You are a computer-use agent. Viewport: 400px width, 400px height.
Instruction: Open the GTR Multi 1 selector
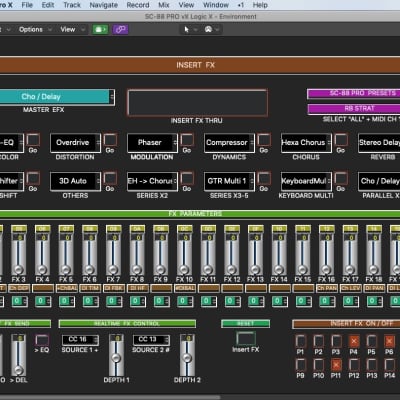point(229,181)
